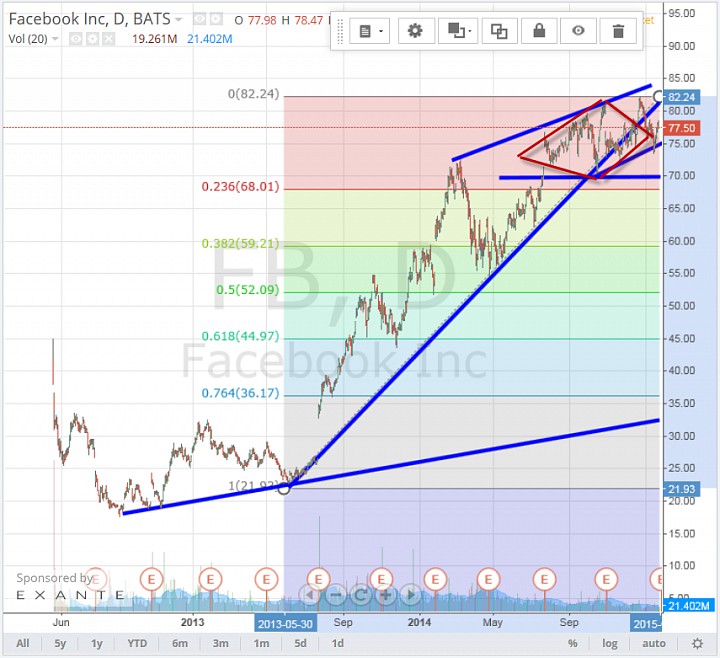Open chart properties gear at bottom right
This screenshot has height=658, width=720.
click(697, 643)
